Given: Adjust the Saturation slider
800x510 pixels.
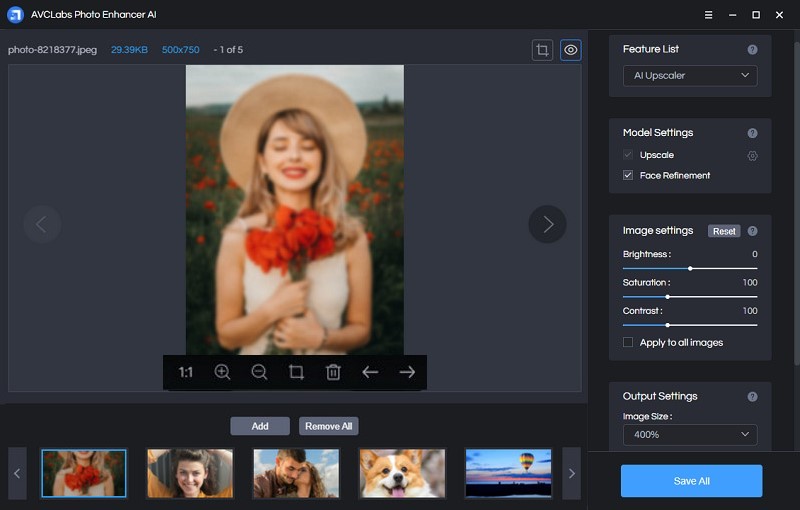Looking at the screenshot, I should point(690,297).
